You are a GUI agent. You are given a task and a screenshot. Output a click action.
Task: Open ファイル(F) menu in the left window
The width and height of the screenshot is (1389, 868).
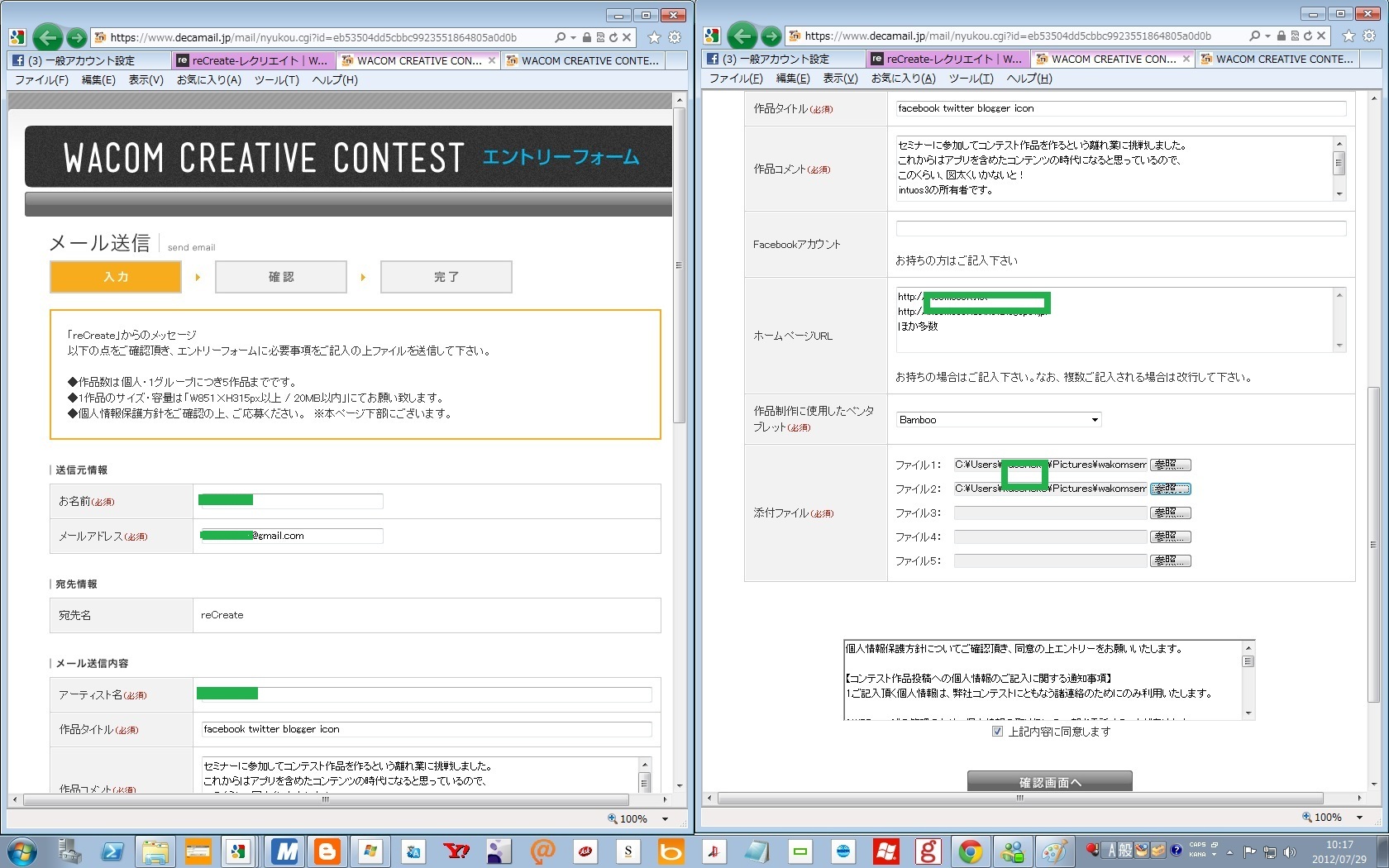pos(41,80)
